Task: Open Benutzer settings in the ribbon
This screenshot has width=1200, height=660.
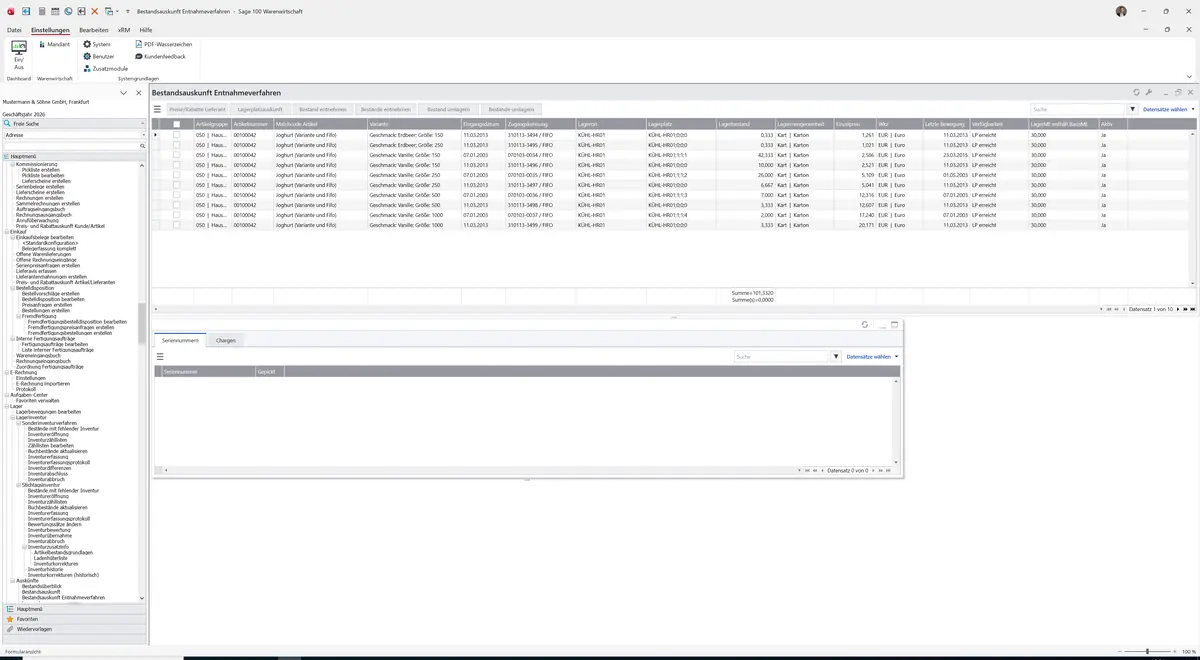Action: click(98, 56)
